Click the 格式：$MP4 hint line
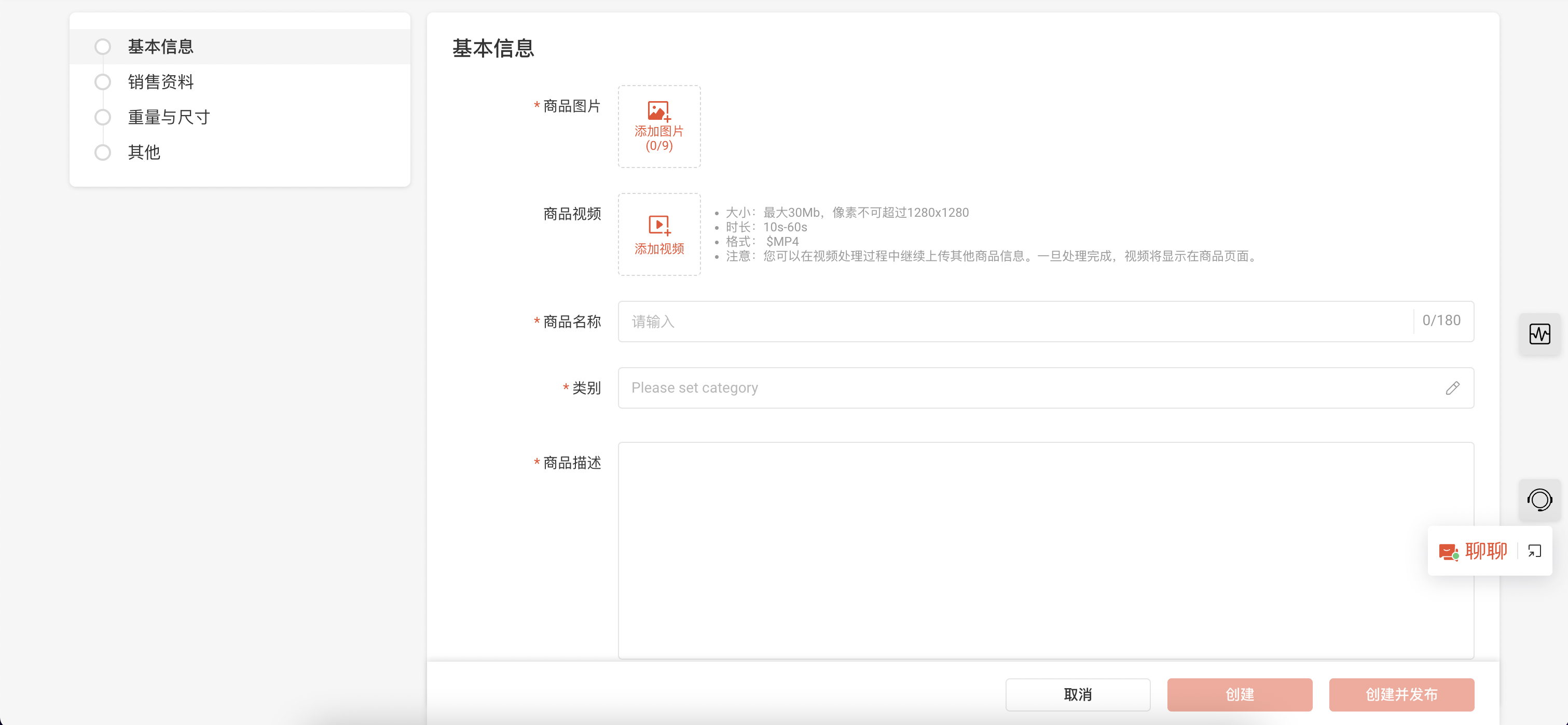Image resolution: width=1568 pixels, height=725 pixels. coord(762,242)
